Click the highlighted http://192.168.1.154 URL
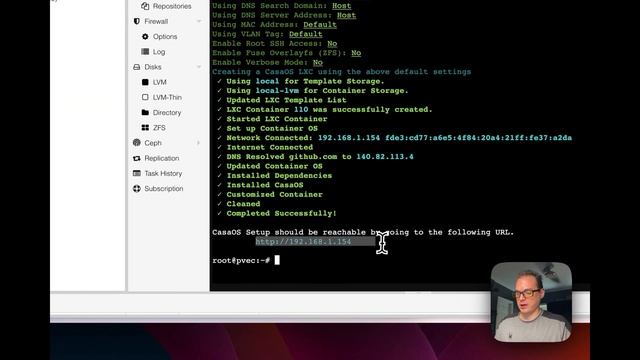Viewport: 640px width, 360px height. [303, 242]
